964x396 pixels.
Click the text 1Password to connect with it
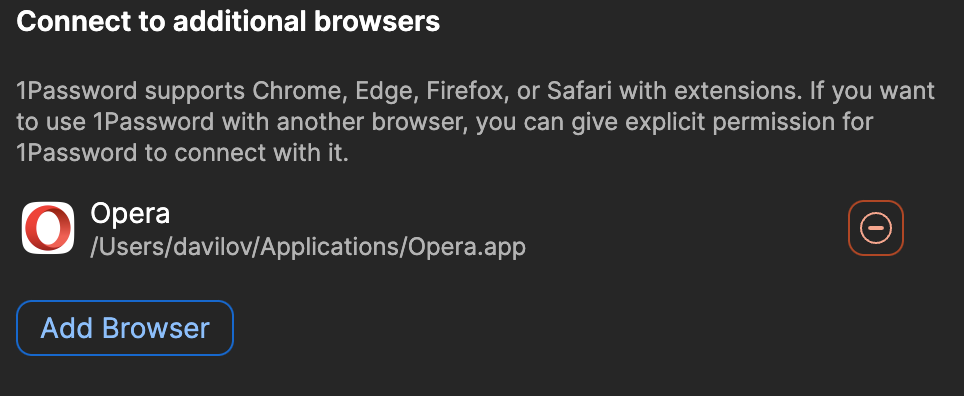[x=183, y=152]
